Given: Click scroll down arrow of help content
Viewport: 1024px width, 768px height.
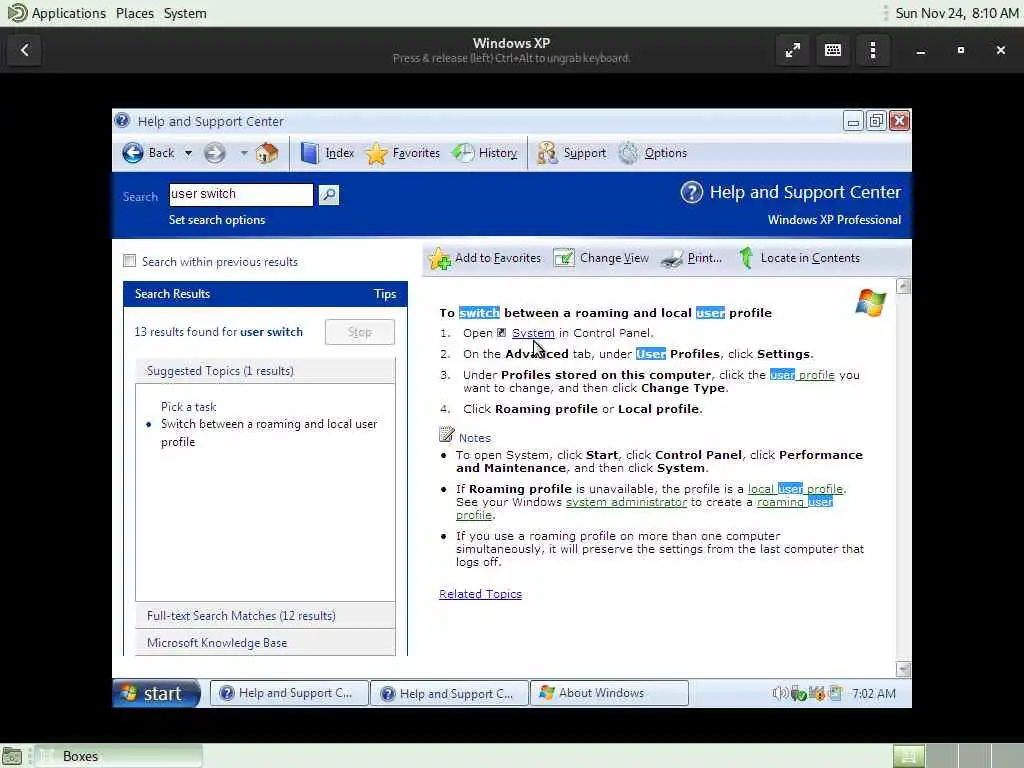Looking at the screenshot, I should (904, 668).
